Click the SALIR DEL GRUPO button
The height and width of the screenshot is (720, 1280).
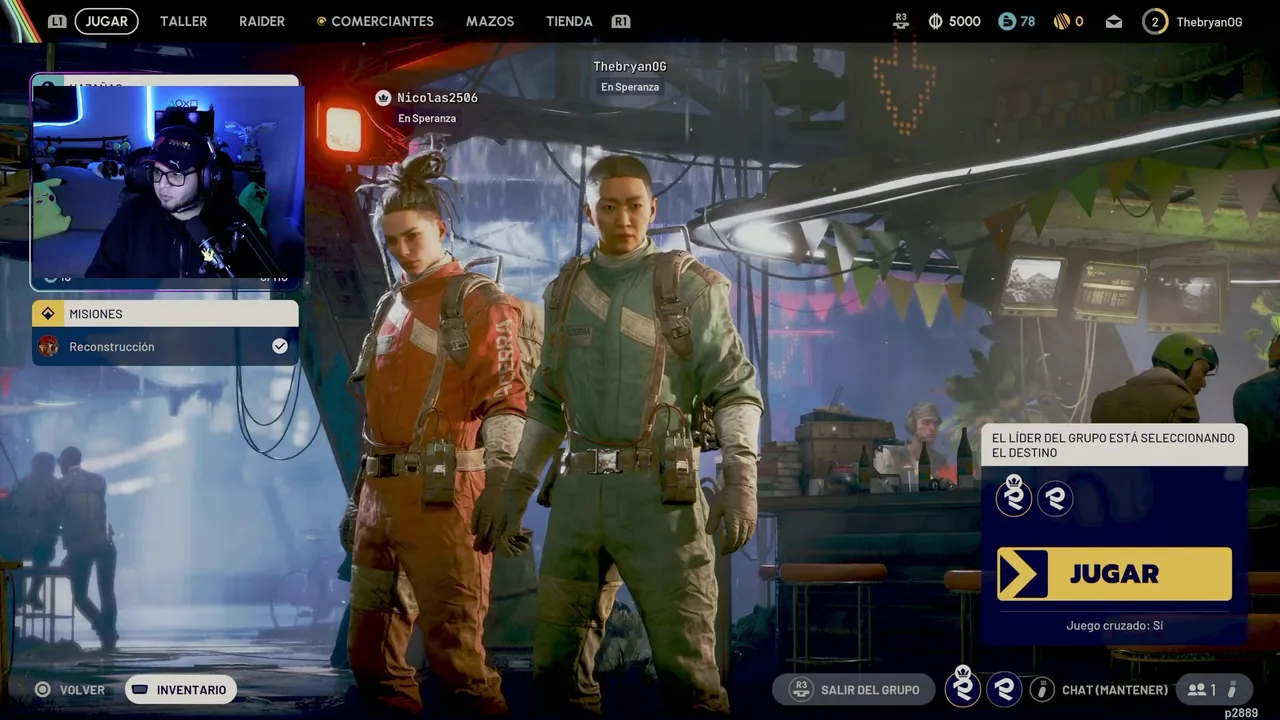[853, 690]
